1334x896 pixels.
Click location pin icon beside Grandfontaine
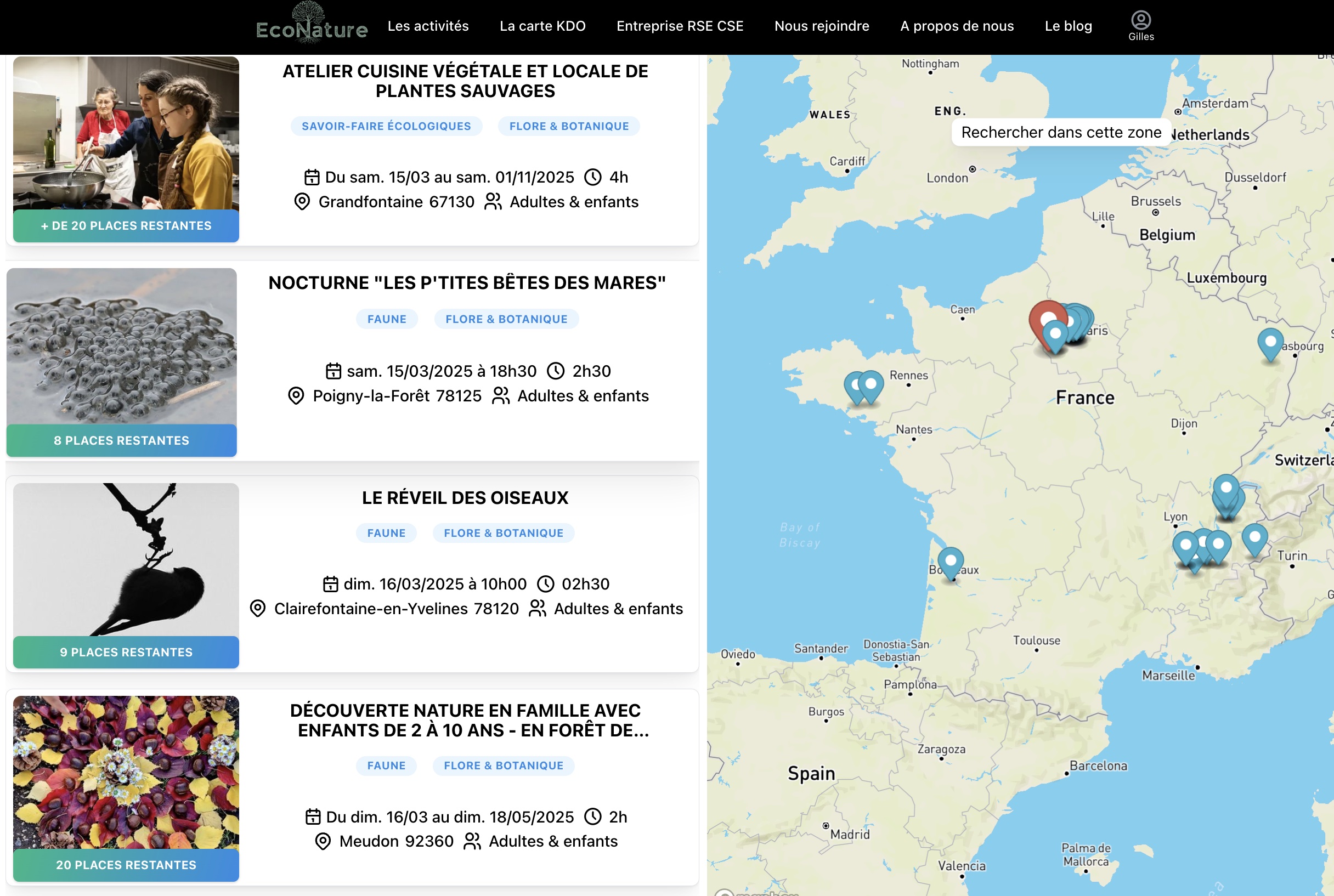tap(302, 202)
